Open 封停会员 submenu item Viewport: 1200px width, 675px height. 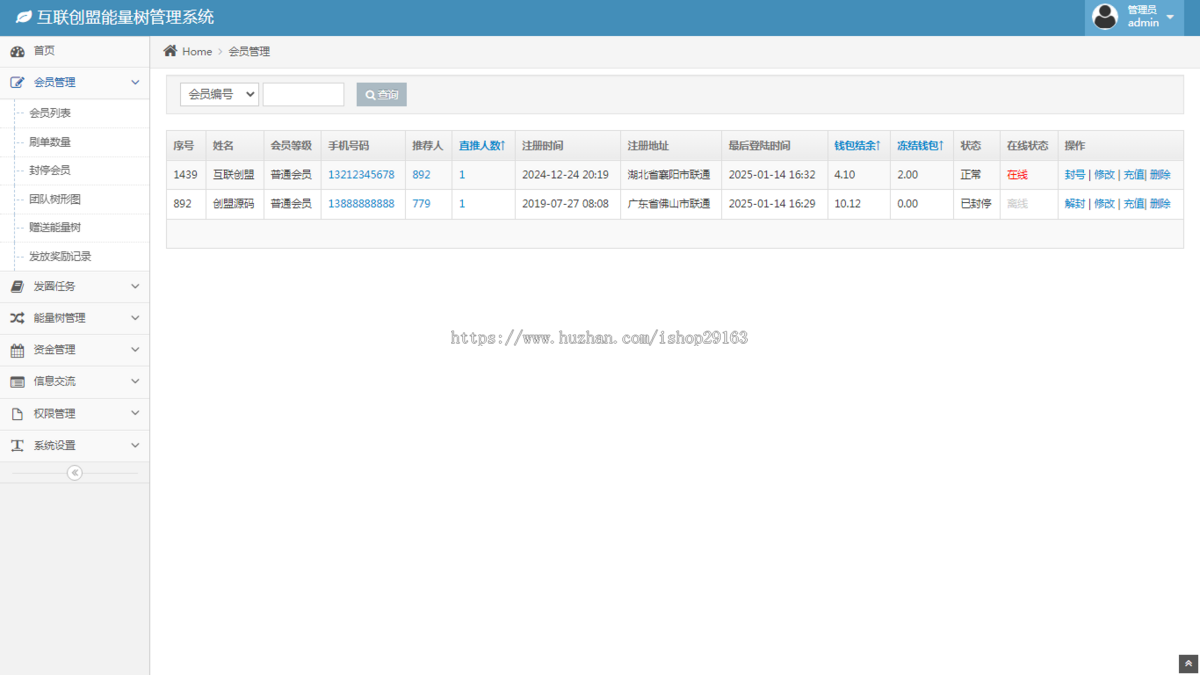[50, 171]
